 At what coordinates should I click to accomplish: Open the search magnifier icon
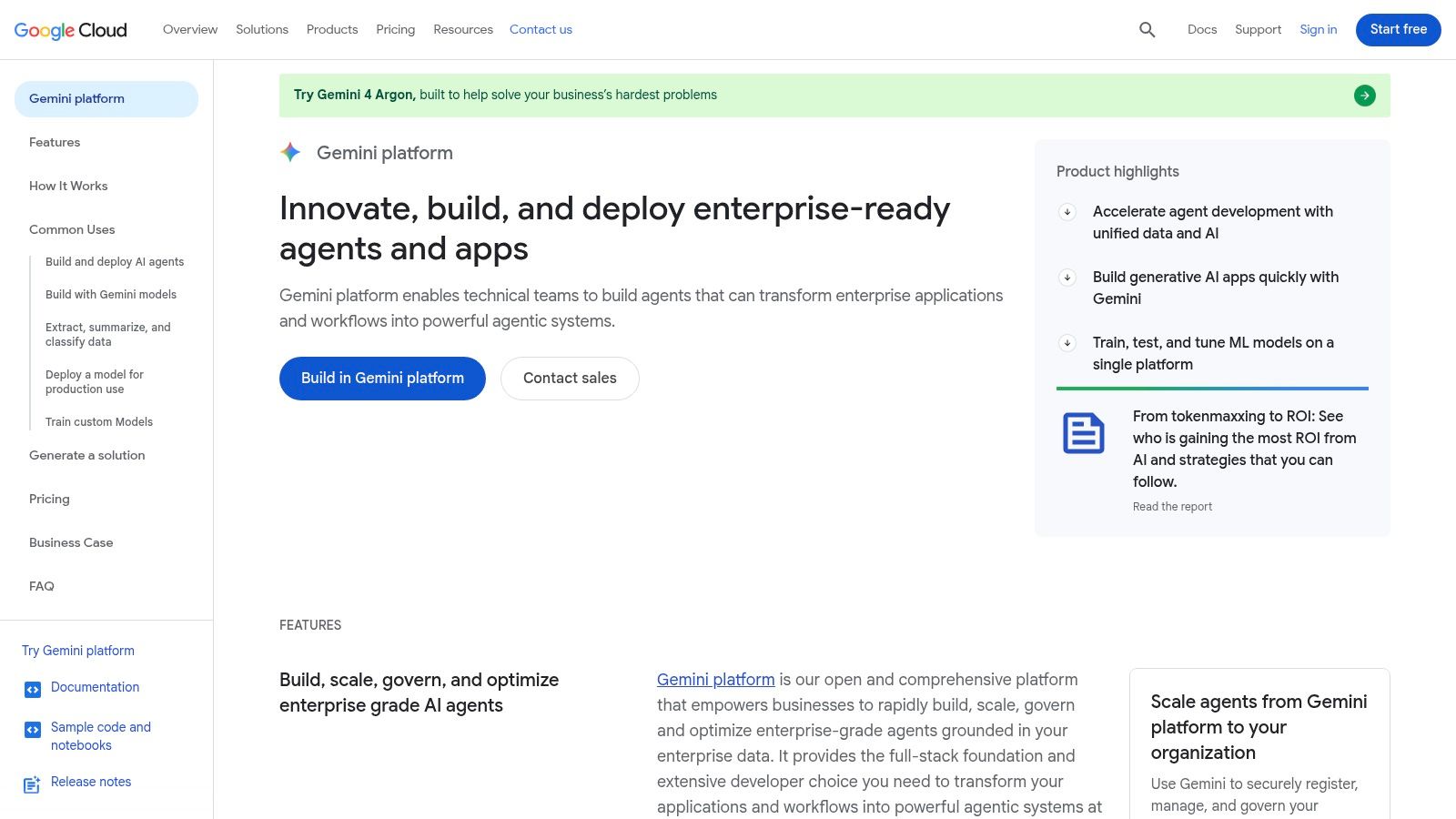(1148, 30)
